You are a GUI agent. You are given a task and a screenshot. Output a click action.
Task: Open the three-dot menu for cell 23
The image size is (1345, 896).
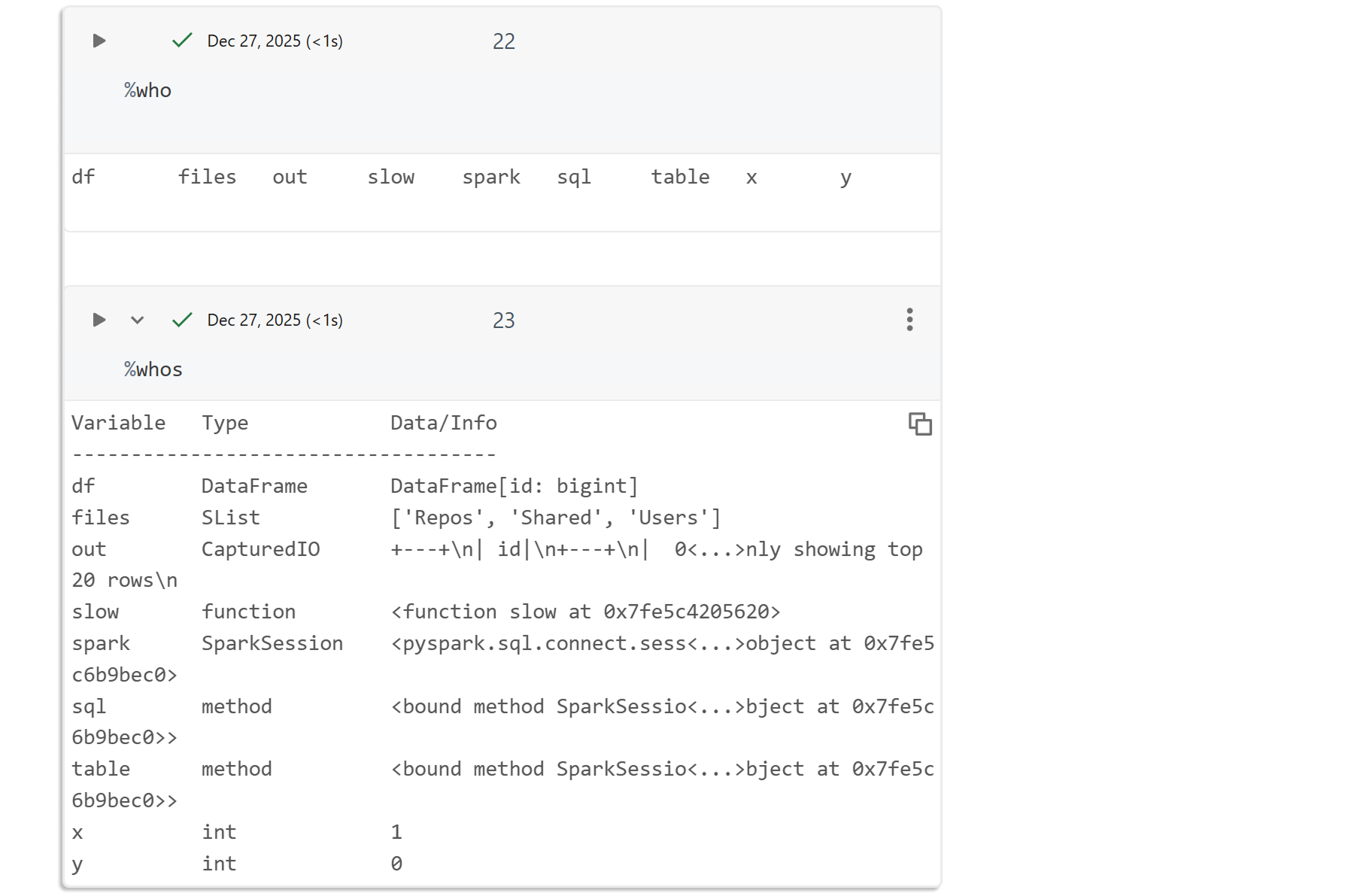(909, 320)
